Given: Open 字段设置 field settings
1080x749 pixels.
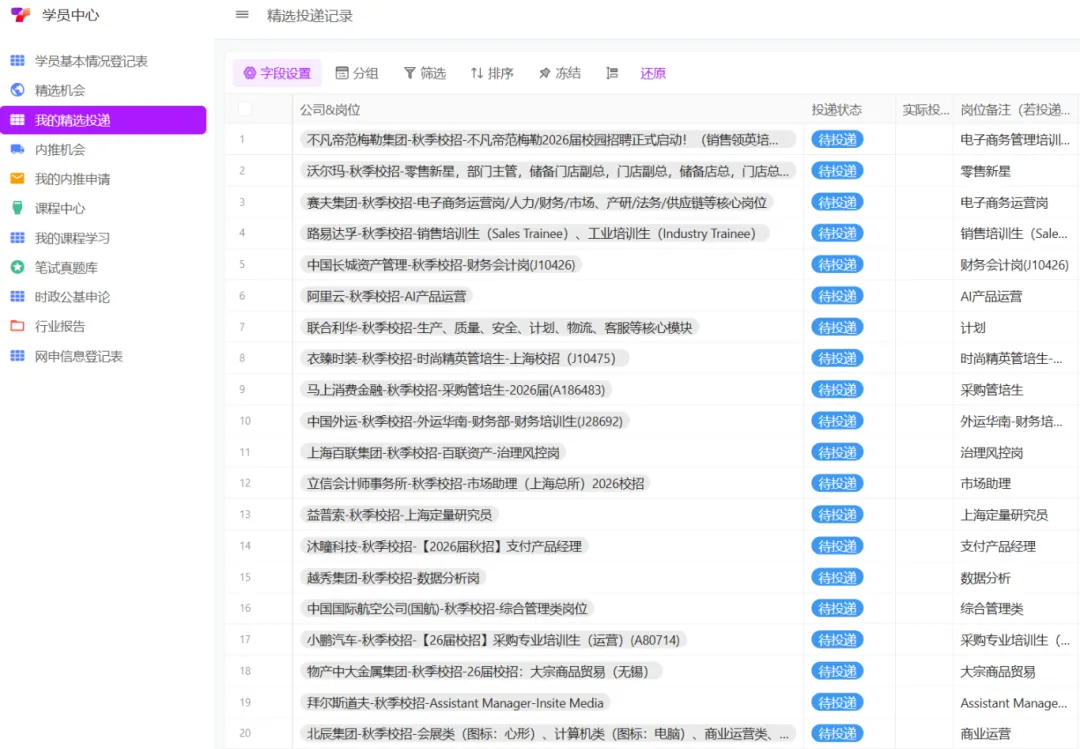Looking at the screenshot, I should (277, 73).
